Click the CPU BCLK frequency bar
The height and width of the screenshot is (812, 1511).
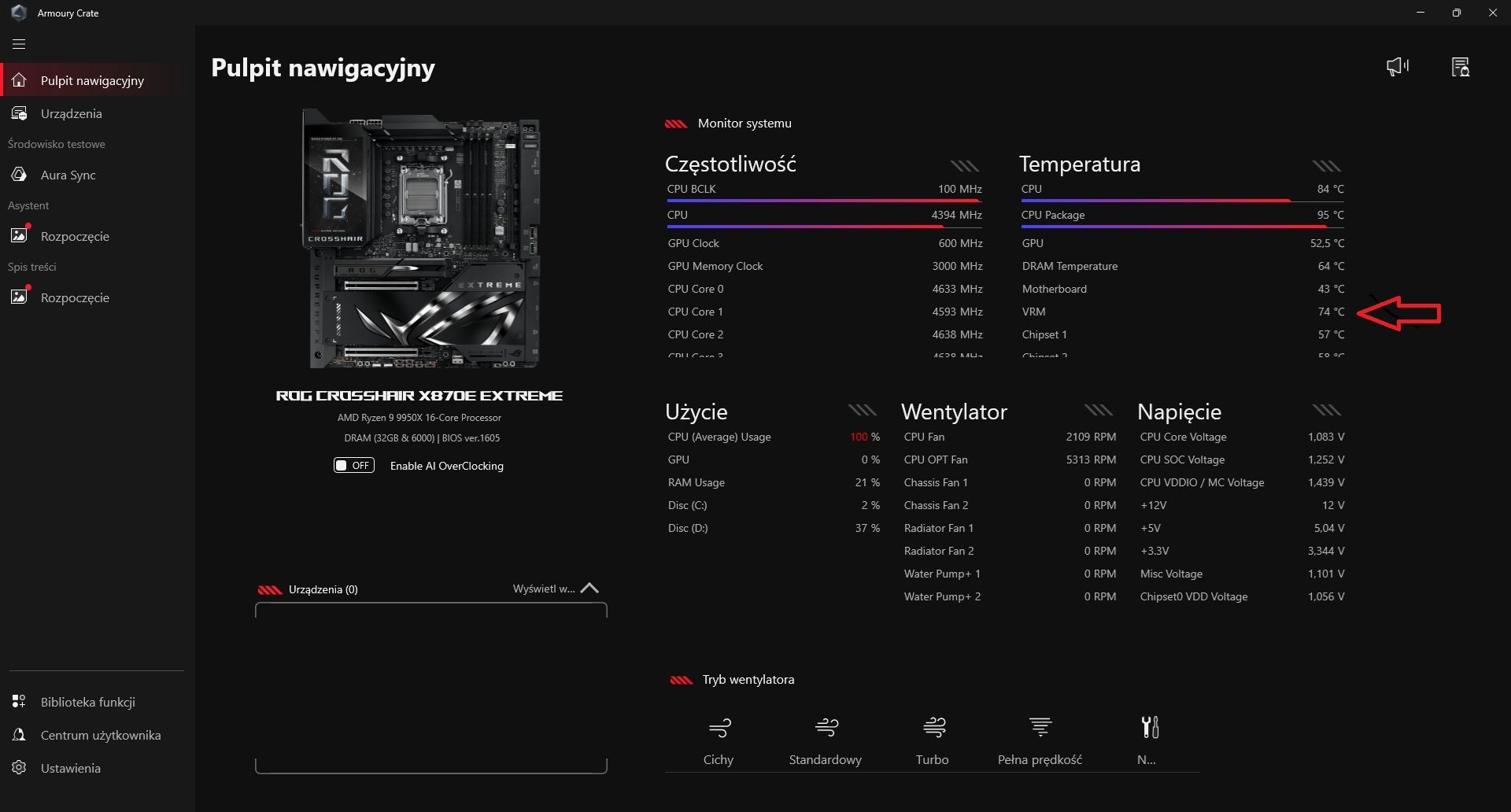coord(823,201)
